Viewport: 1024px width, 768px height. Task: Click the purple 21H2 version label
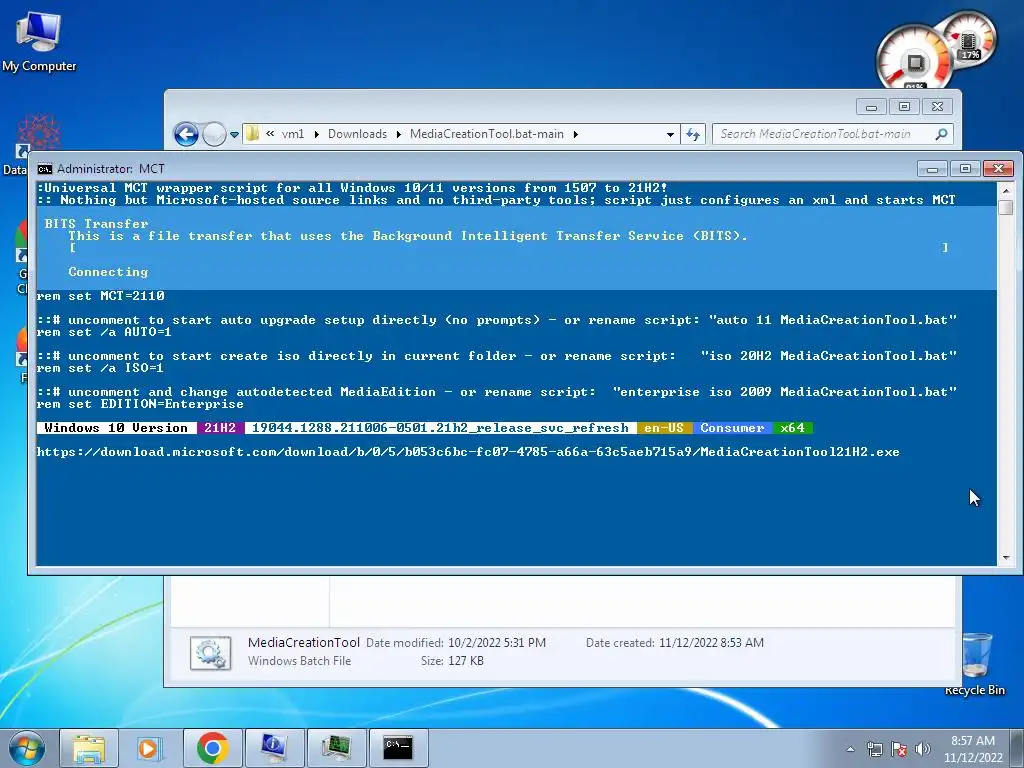click(220, 428)
